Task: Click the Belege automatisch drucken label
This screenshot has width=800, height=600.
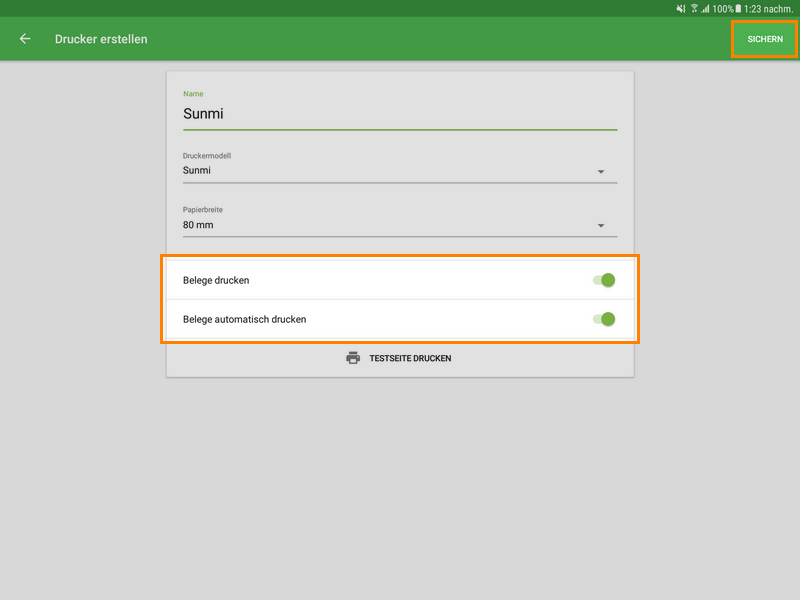Action: coord(244,320)
